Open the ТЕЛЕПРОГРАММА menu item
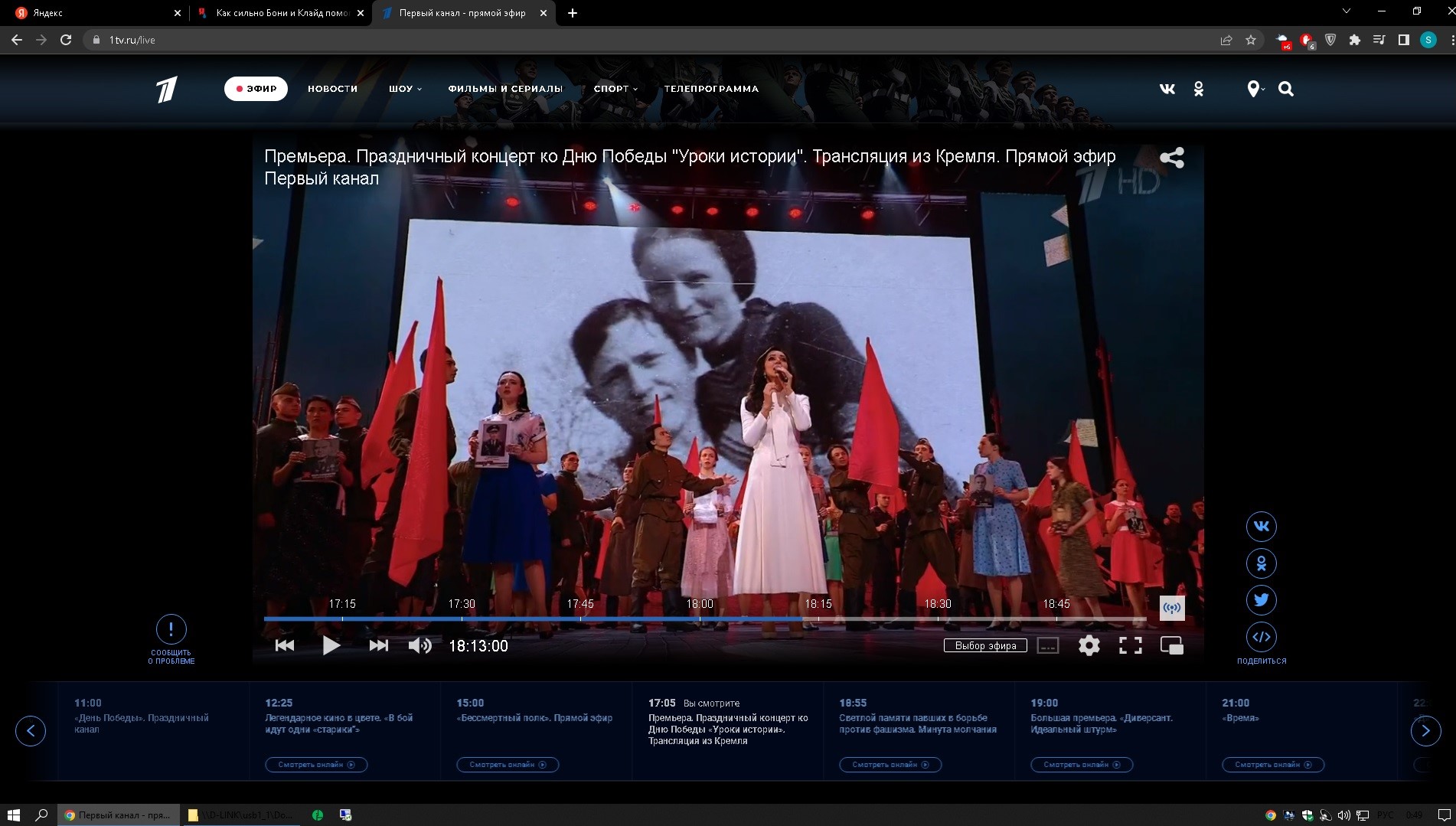This screenshot has width=1456, height=826. (x=711, y=89)
